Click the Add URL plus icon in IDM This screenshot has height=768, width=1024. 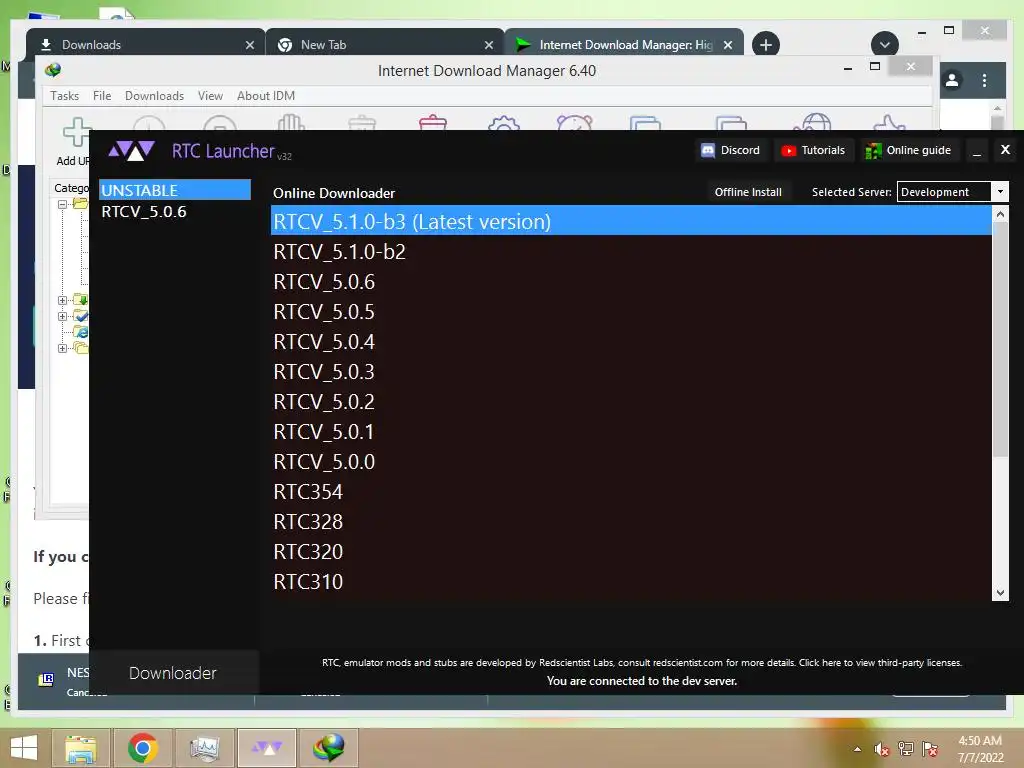(76, 132)
